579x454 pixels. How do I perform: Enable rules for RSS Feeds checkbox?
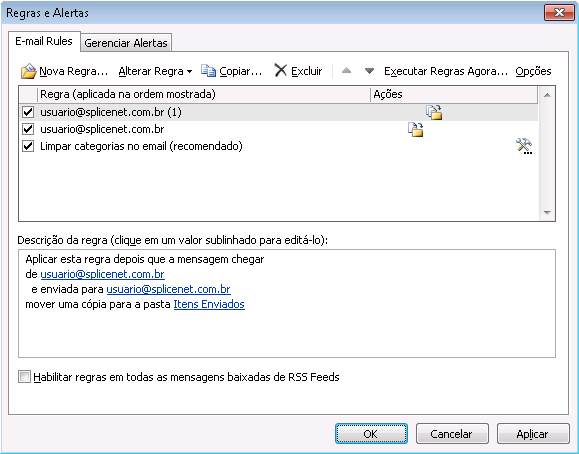click(x=24, y=377)
